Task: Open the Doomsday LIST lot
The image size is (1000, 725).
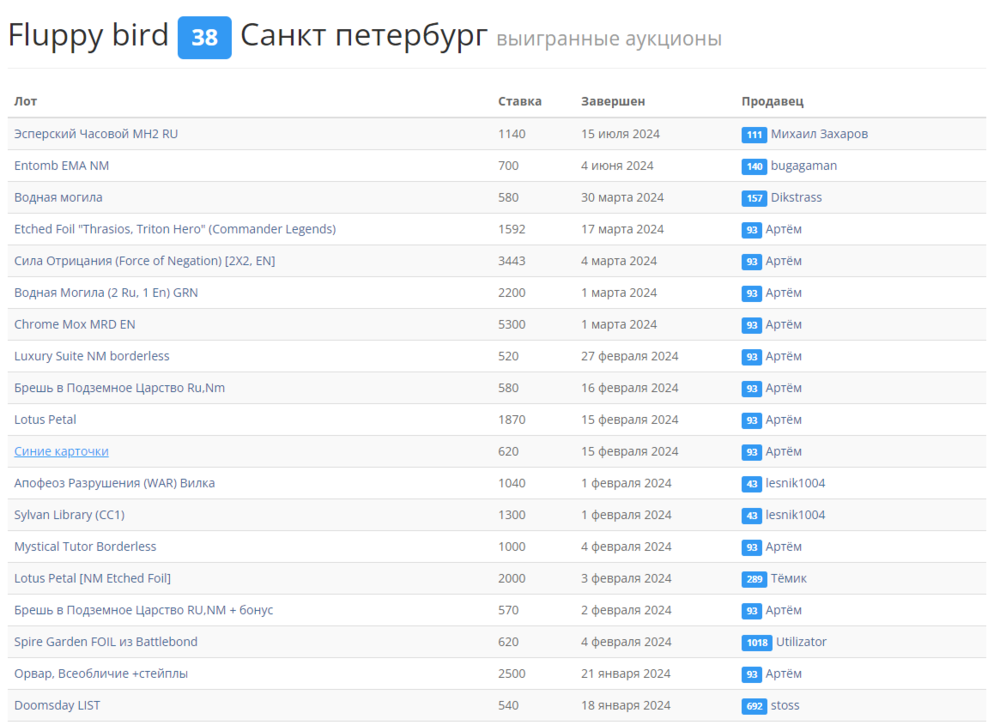Action: pos(57,705)
